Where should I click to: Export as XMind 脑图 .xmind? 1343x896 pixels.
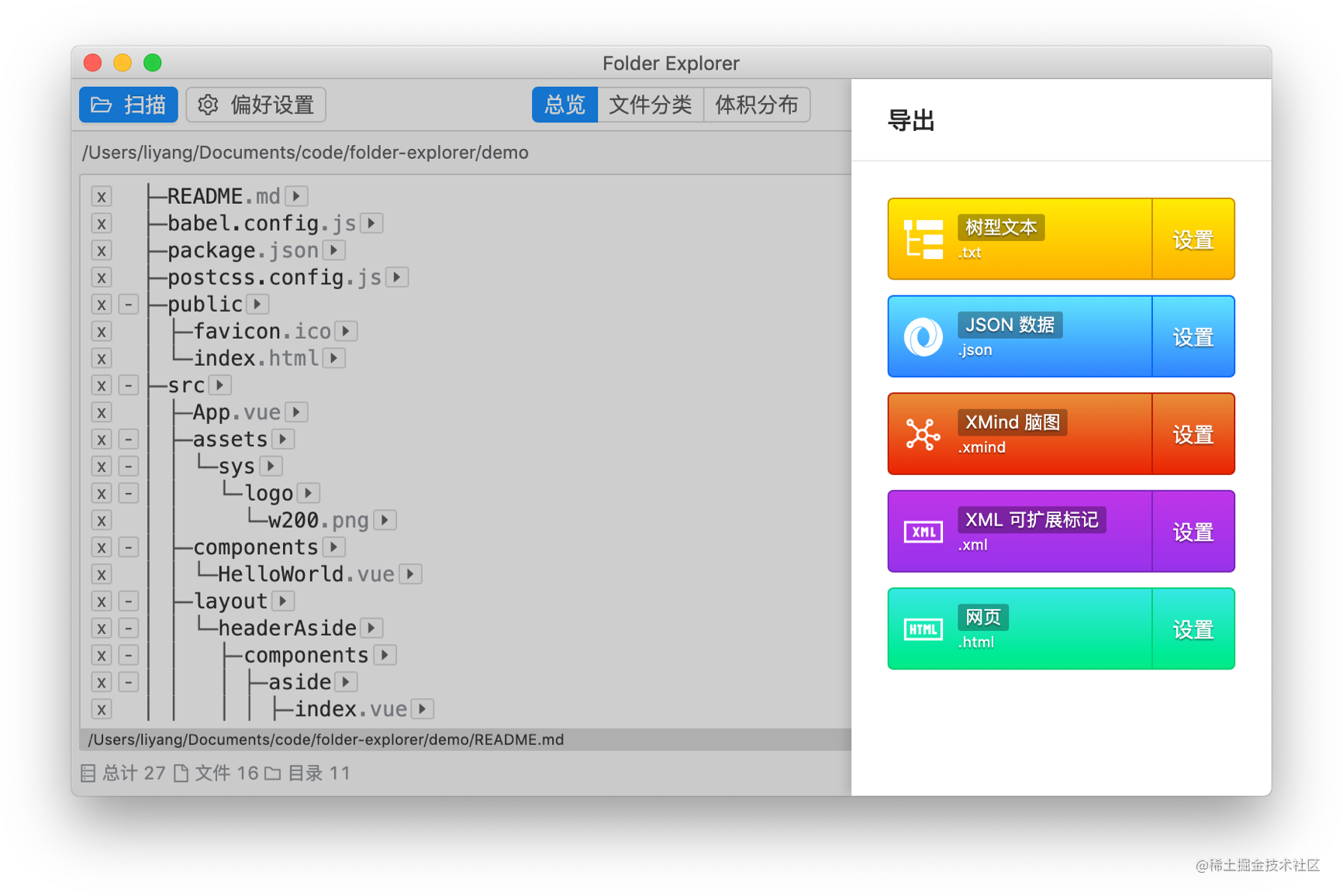pyautogui.click(x=1020, y=434)
